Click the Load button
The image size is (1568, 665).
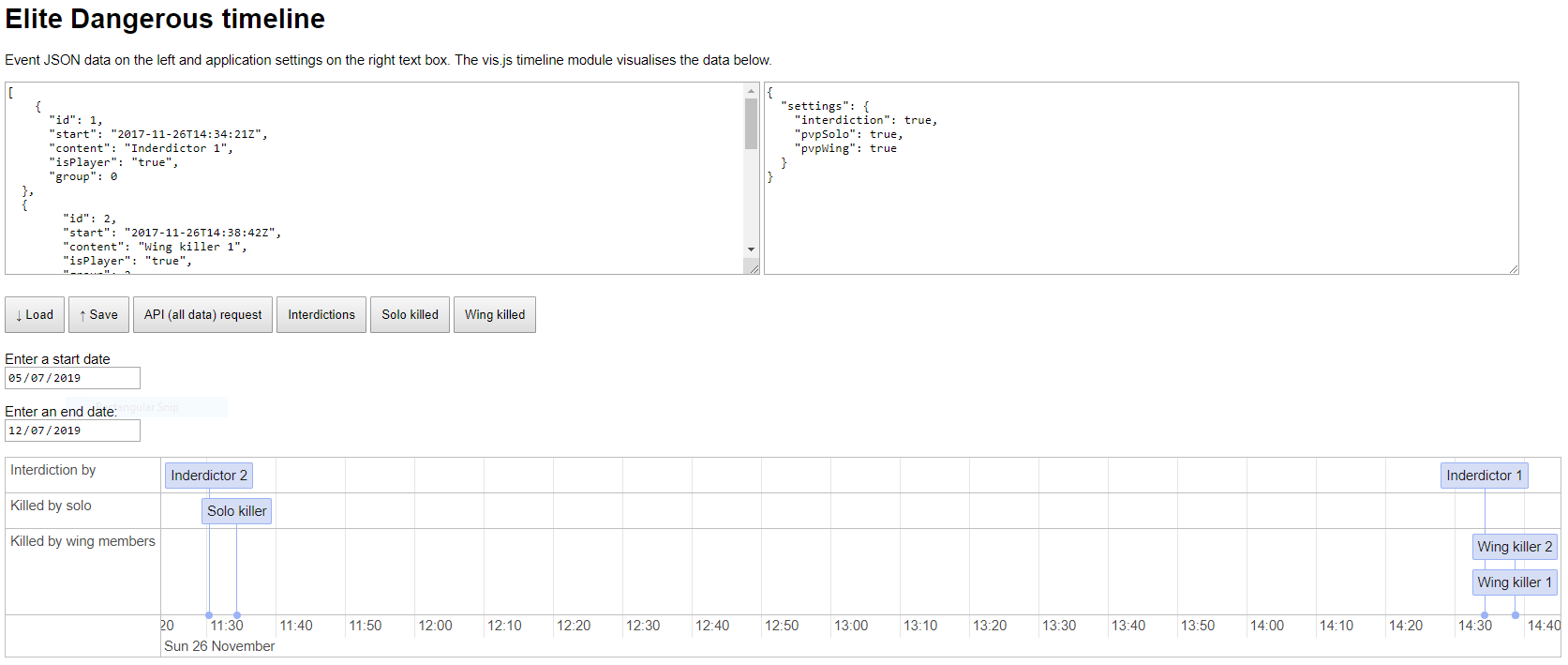point(35,315)
